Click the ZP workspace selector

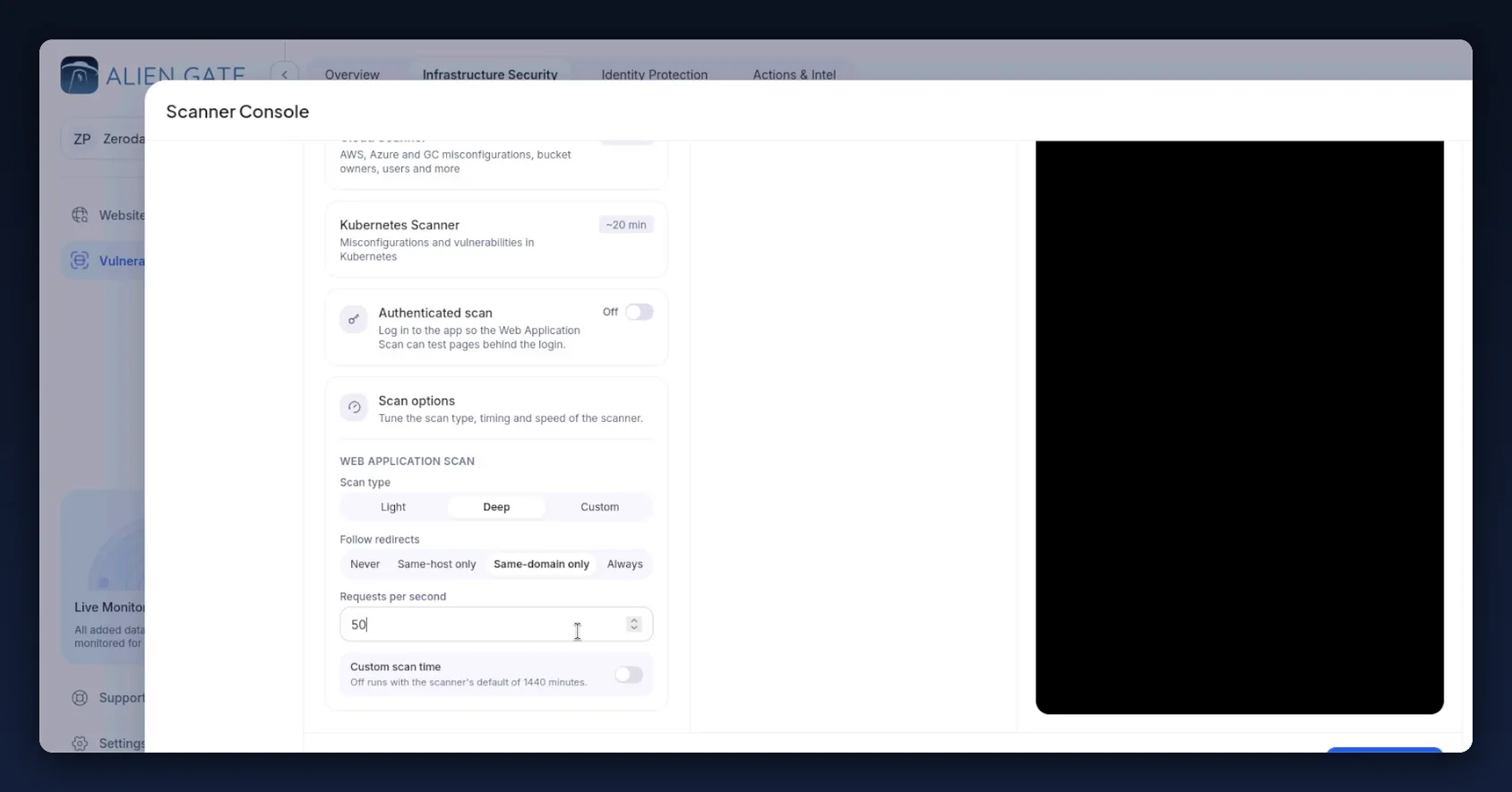(x=103, y=139)
